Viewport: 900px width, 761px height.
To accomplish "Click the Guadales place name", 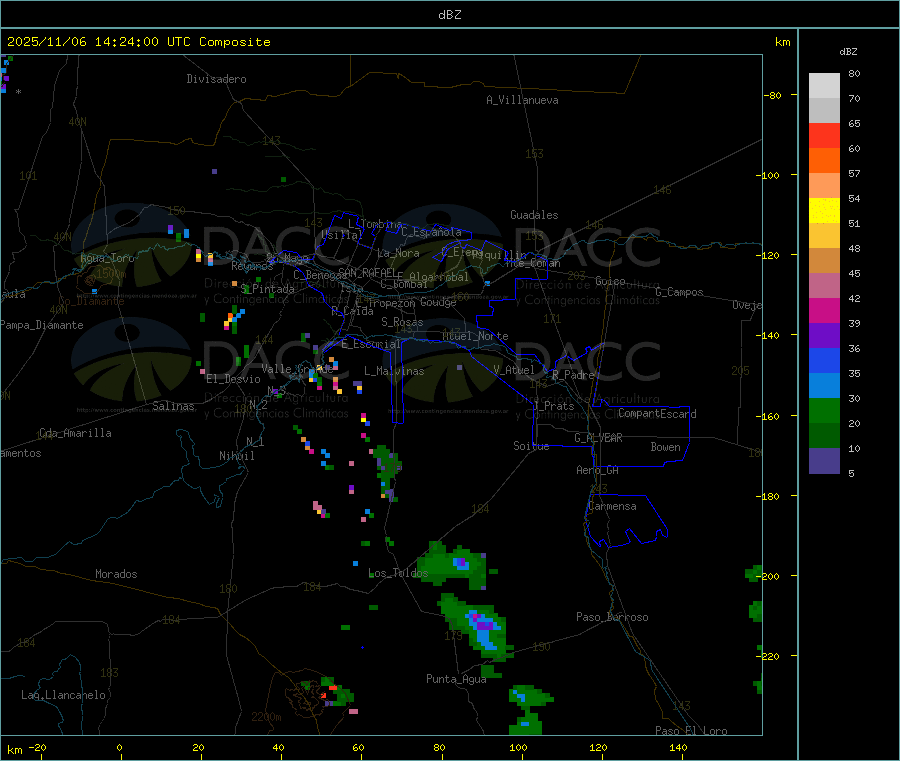I will click(x=534, y=215).
